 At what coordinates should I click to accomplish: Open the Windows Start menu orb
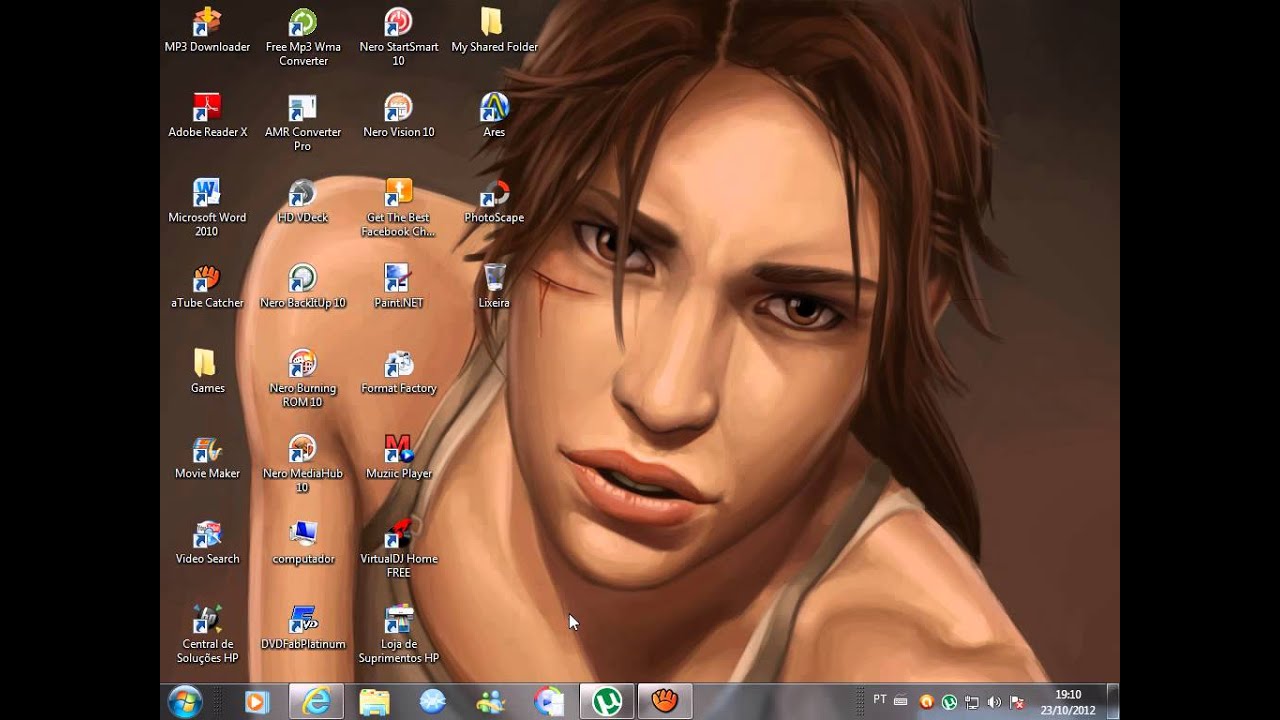[x=186, y=702]
